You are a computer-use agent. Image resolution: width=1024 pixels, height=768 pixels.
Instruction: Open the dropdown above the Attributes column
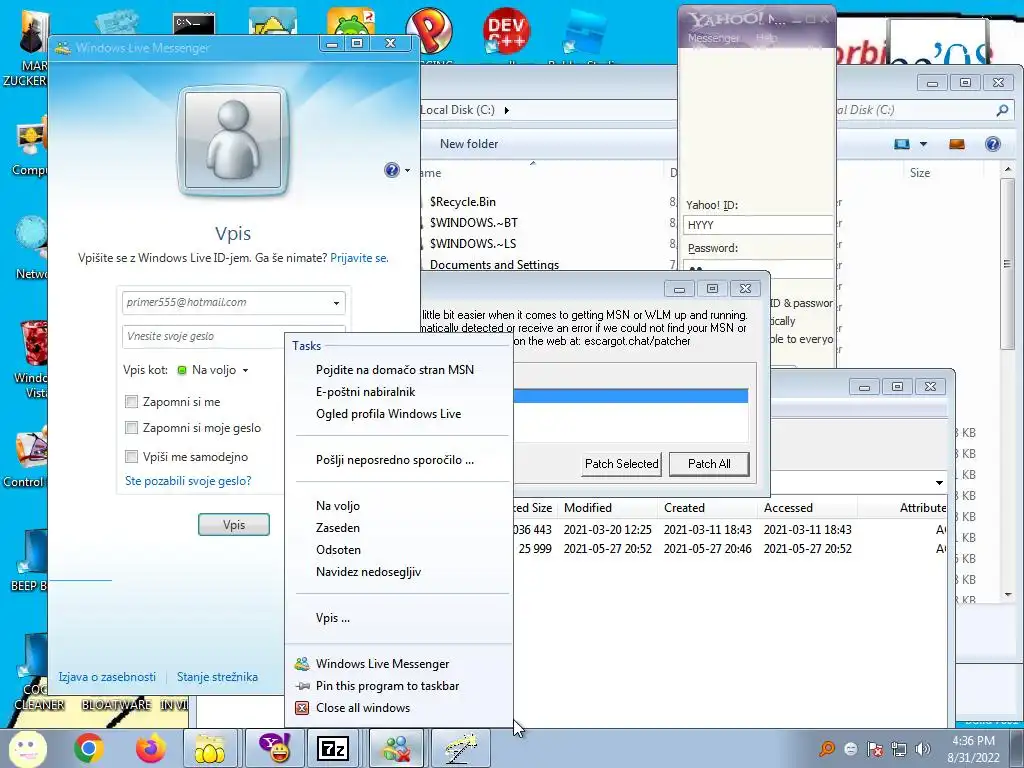tap(938, 483)
